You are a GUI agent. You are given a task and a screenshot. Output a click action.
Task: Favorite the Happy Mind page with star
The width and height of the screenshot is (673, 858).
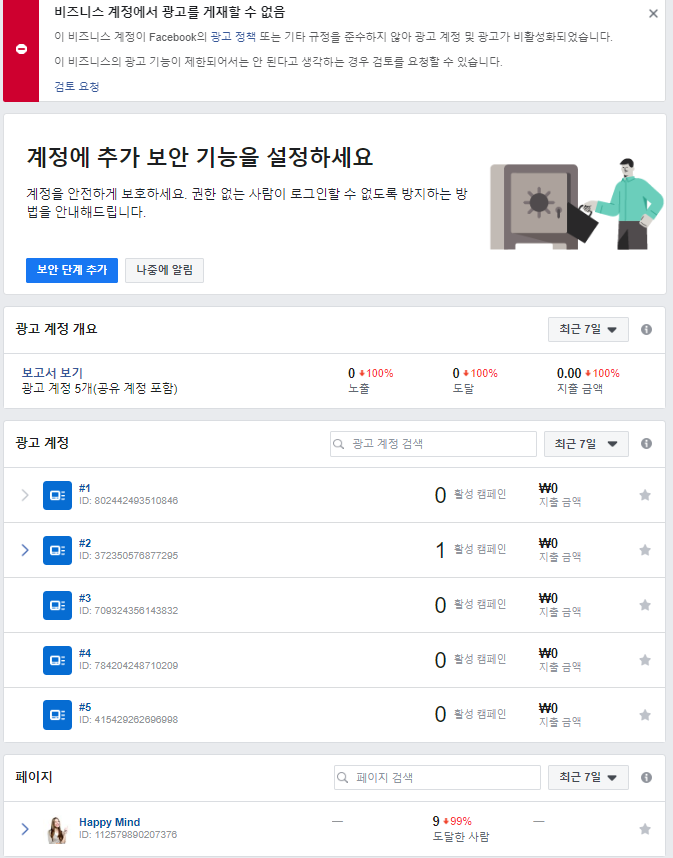[645, 829]
